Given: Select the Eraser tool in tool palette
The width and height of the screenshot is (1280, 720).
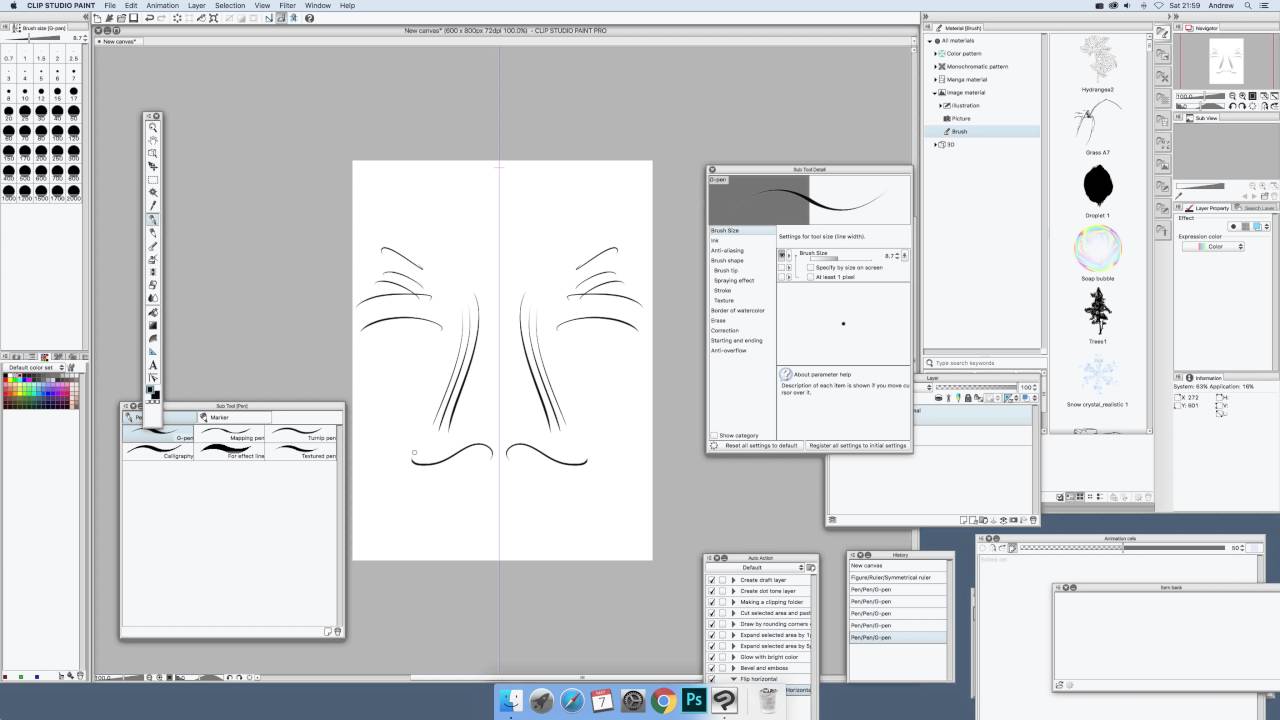Looking at the screenshot, I should [x=153, y=285].
